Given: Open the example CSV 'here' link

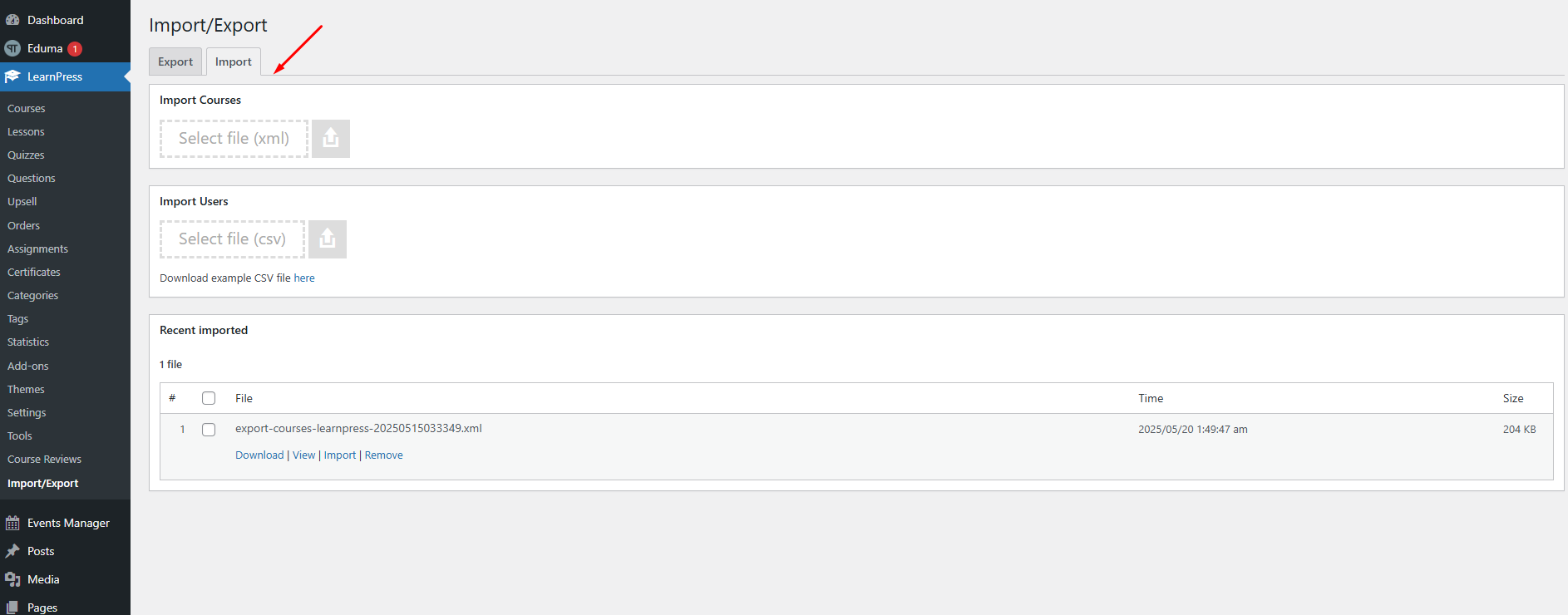Looking at the screenshot, I should click(x=304, y=278).
